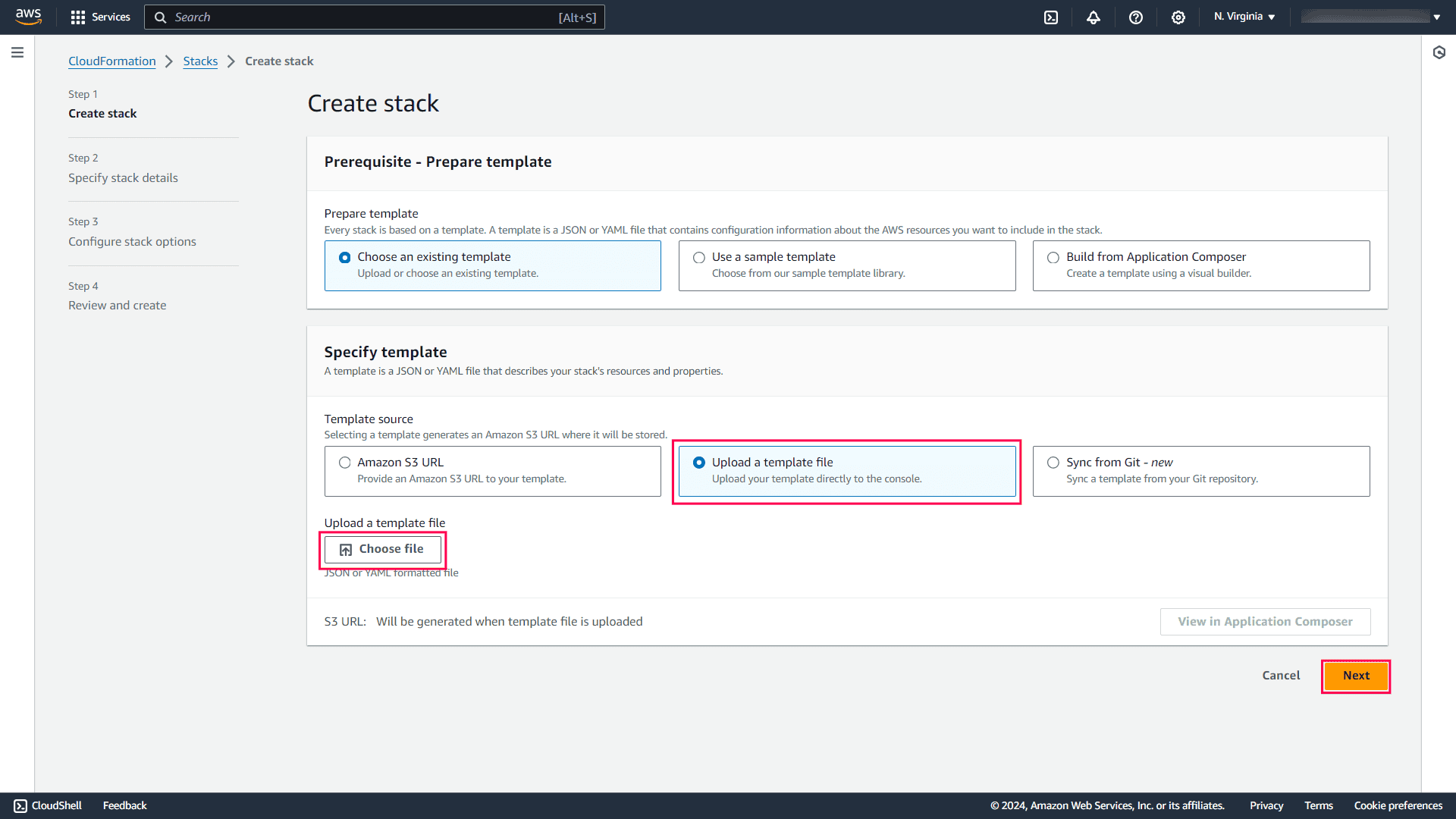Open the help question mark icon
Screen dimensions: 1456x819
tap(1135, 17)
